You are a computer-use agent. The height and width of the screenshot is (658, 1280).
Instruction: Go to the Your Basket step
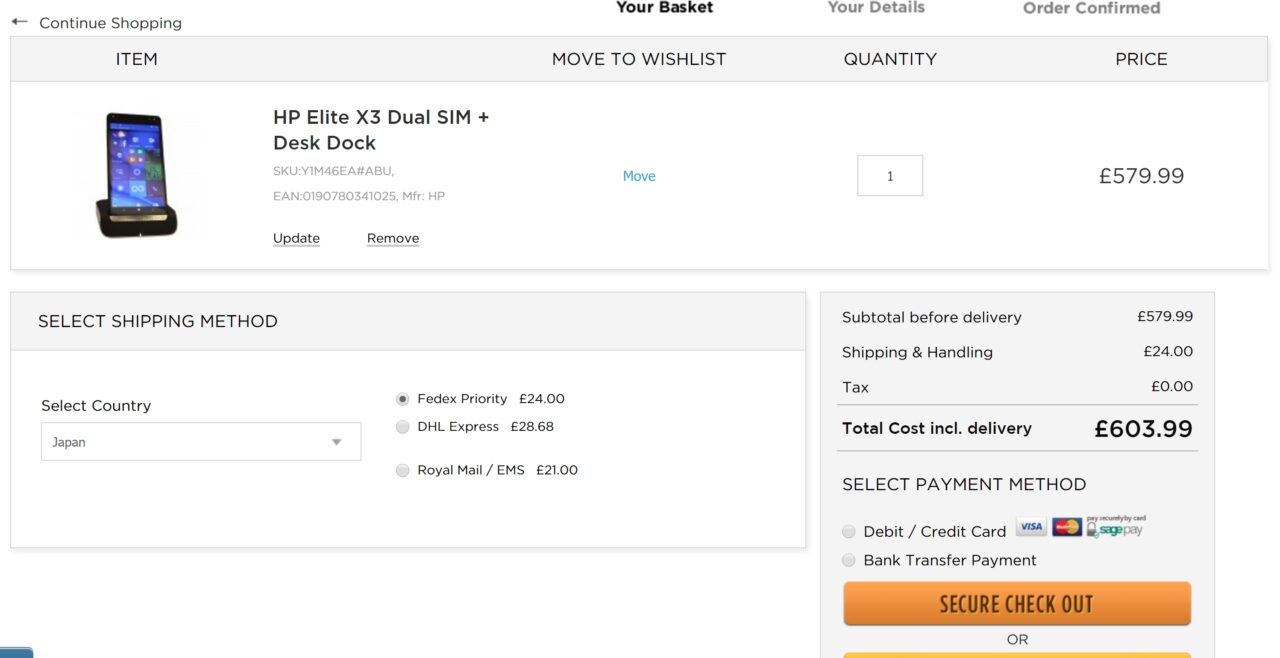[664, 8]
